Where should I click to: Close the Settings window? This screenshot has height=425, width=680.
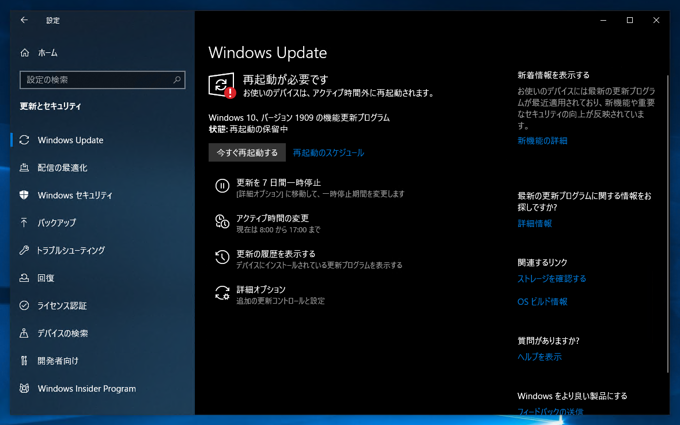pyautogui.click(x=656, y=20)
